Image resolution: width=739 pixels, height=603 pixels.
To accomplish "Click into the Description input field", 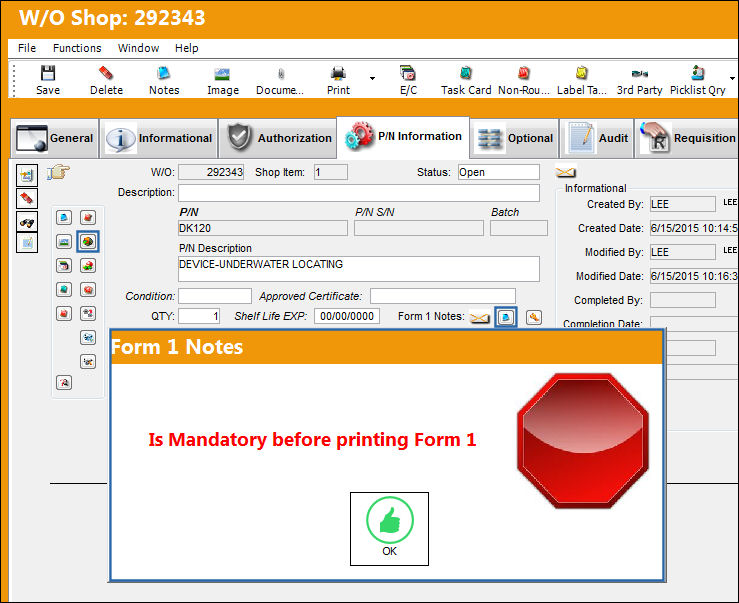I will [359, 193].
